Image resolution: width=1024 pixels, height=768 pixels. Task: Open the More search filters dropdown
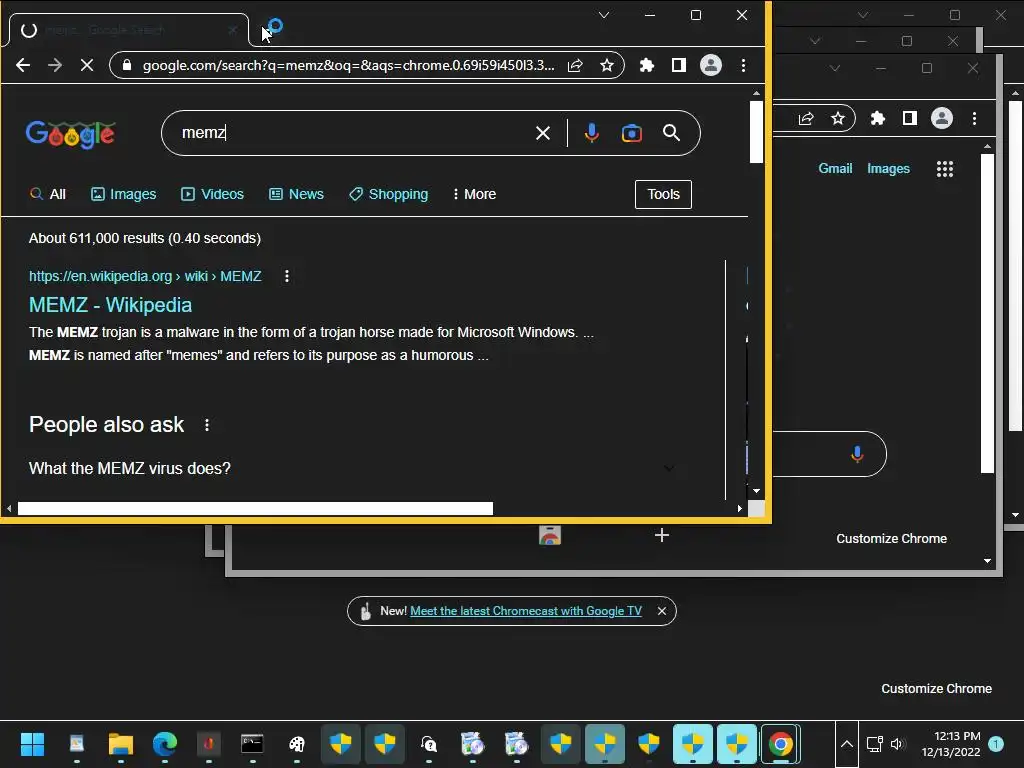(474, 194)
